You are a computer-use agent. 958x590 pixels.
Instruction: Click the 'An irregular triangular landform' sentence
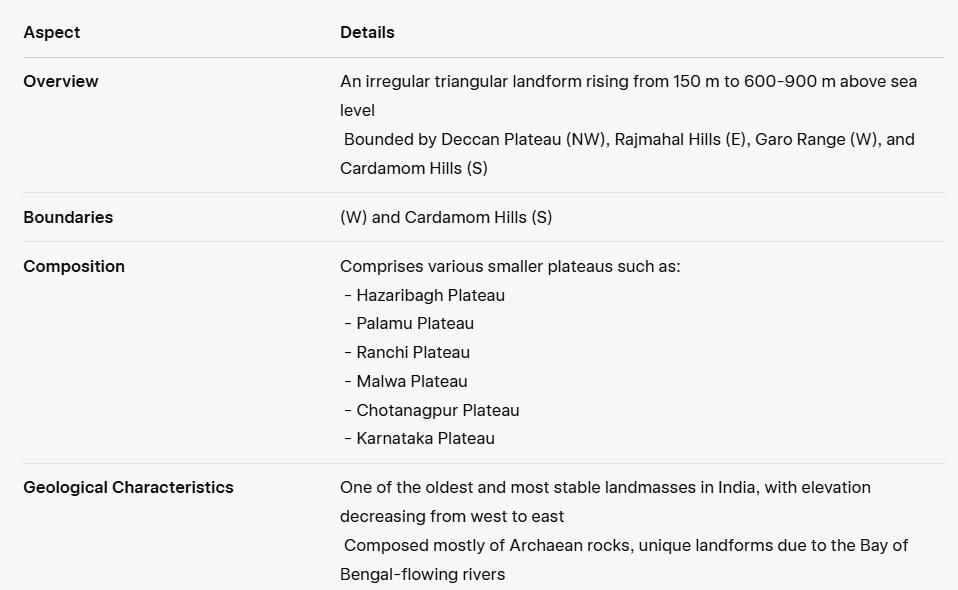pyautogui.click(x=628, y=96)
